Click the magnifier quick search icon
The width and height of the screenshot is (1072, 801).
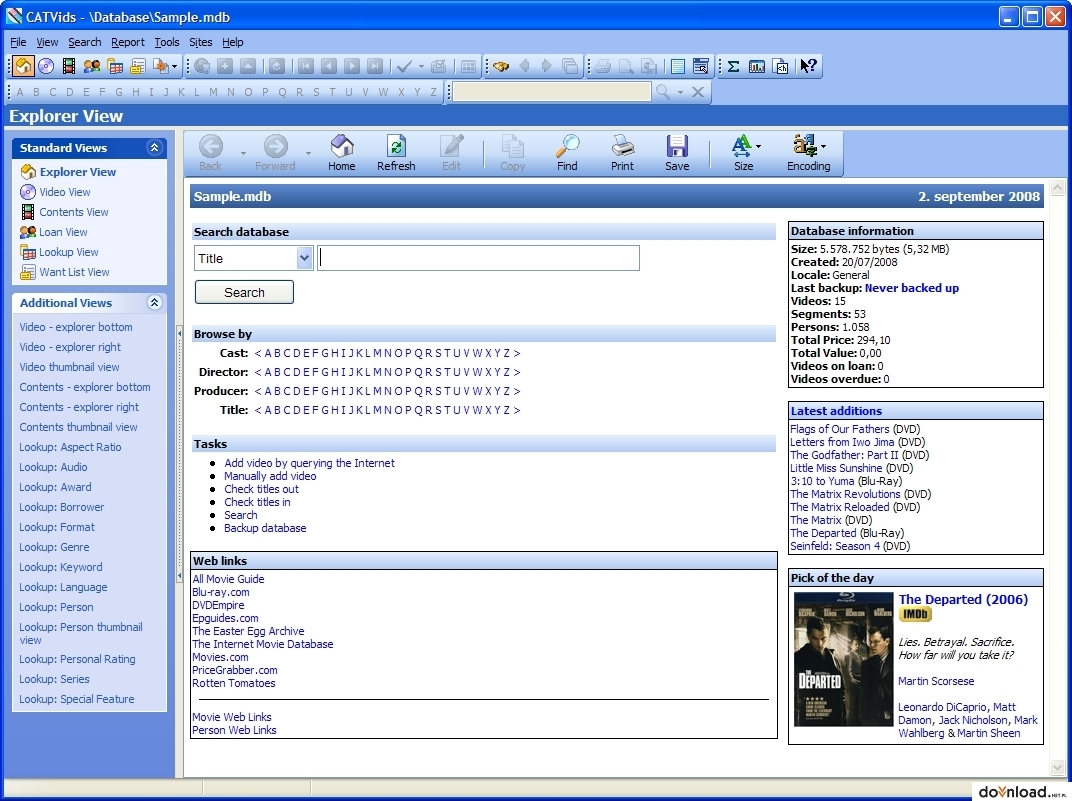coord(662,92)
